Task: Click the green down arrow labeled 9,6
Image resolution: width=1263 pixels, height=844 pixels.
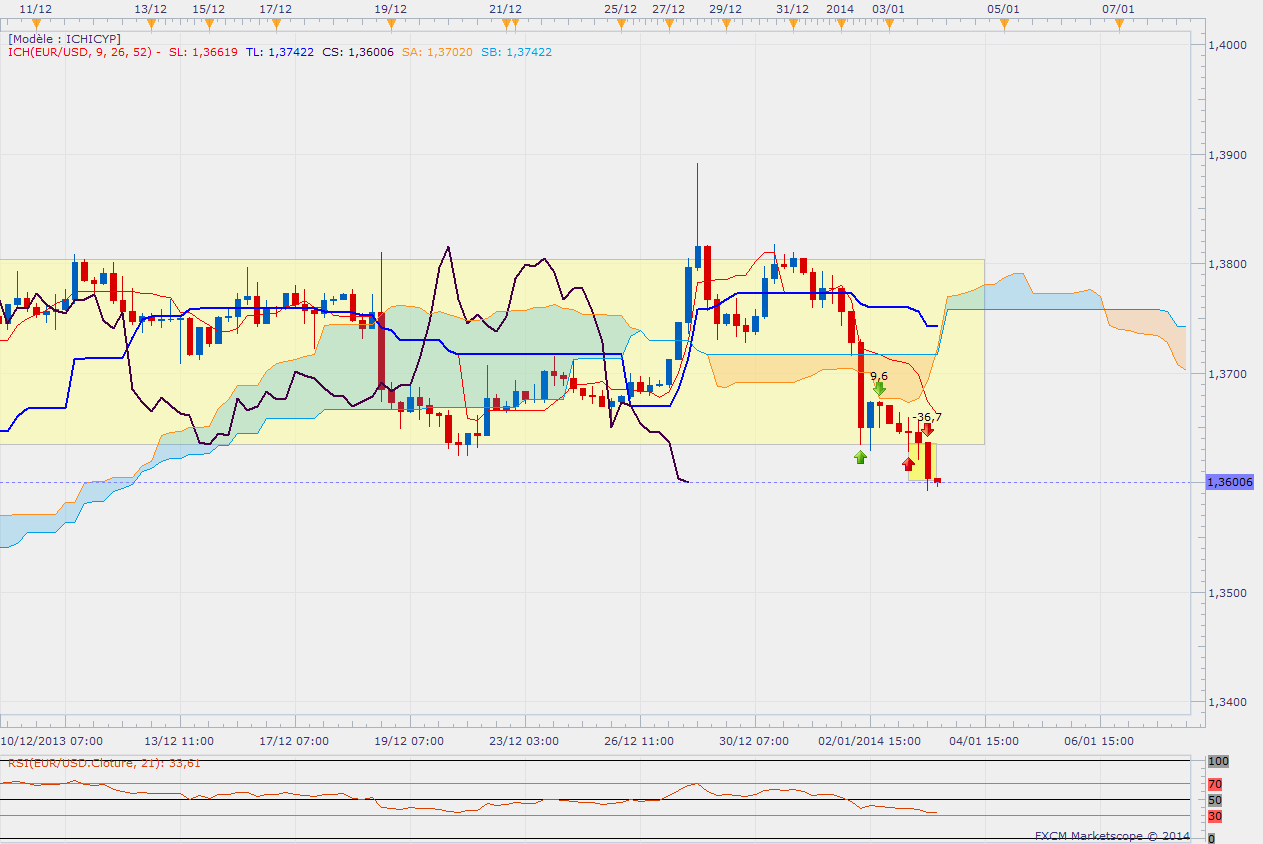Action: (x=879, y=388)
